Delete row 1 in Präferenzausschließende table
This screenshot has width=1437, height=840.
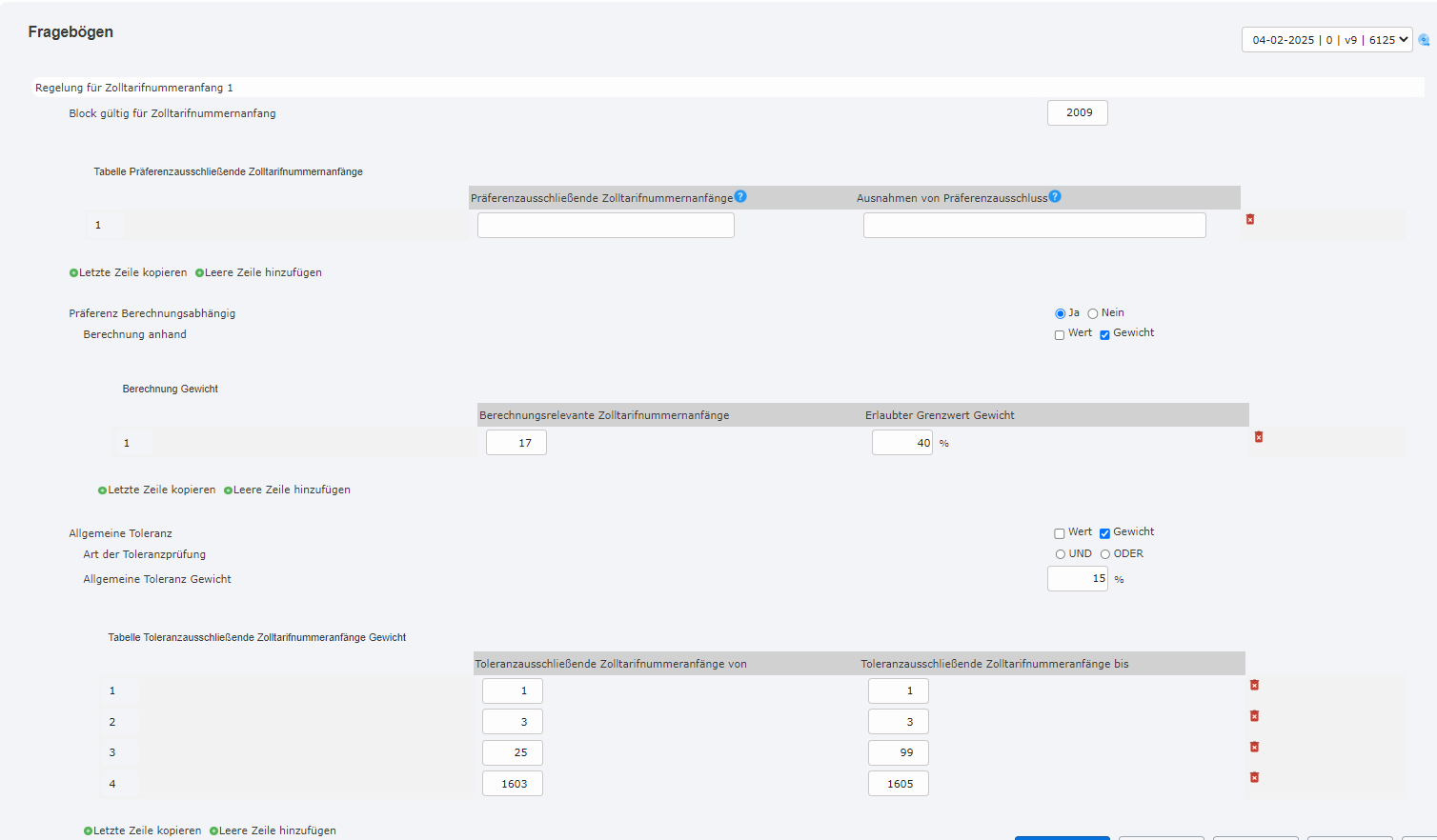point(1250,219)
